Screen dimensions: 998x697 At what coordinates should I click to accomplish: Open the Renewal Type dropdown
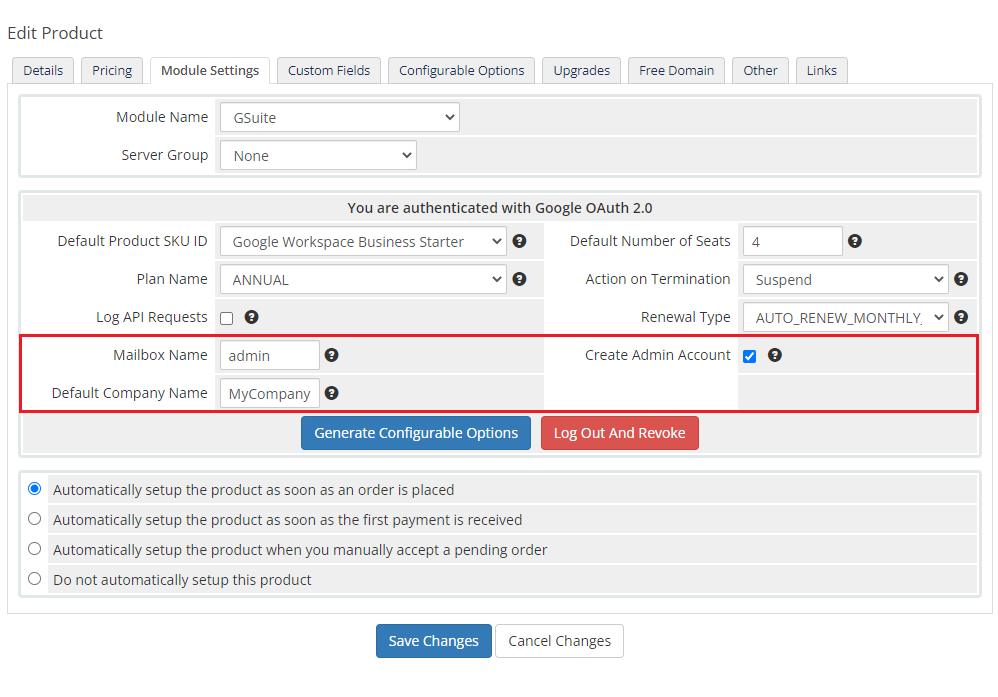(845, 318)
